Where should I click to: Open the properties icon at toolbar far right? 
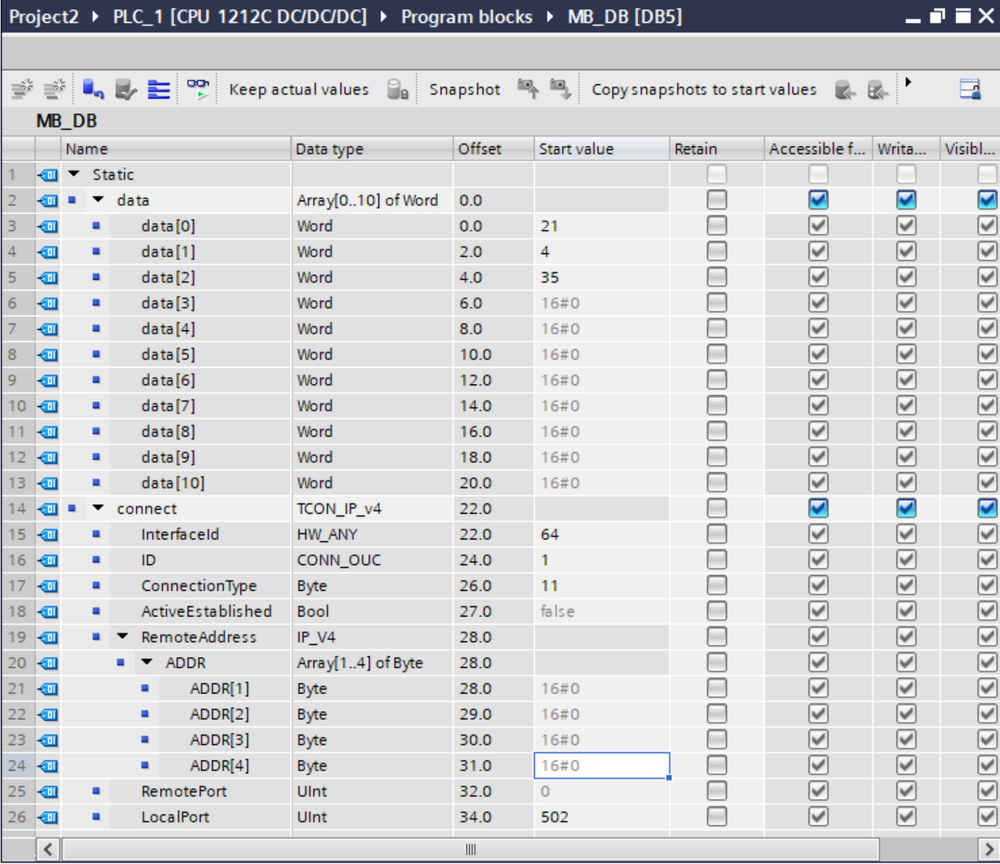pyautogui.click(x=970, y=89)
